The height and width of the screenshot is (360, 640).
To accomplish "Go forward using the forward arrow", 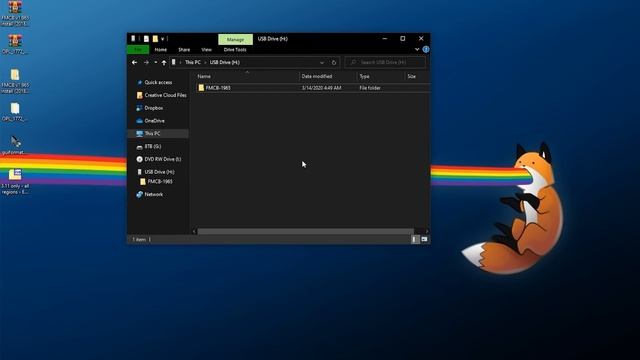I will 146,62.
